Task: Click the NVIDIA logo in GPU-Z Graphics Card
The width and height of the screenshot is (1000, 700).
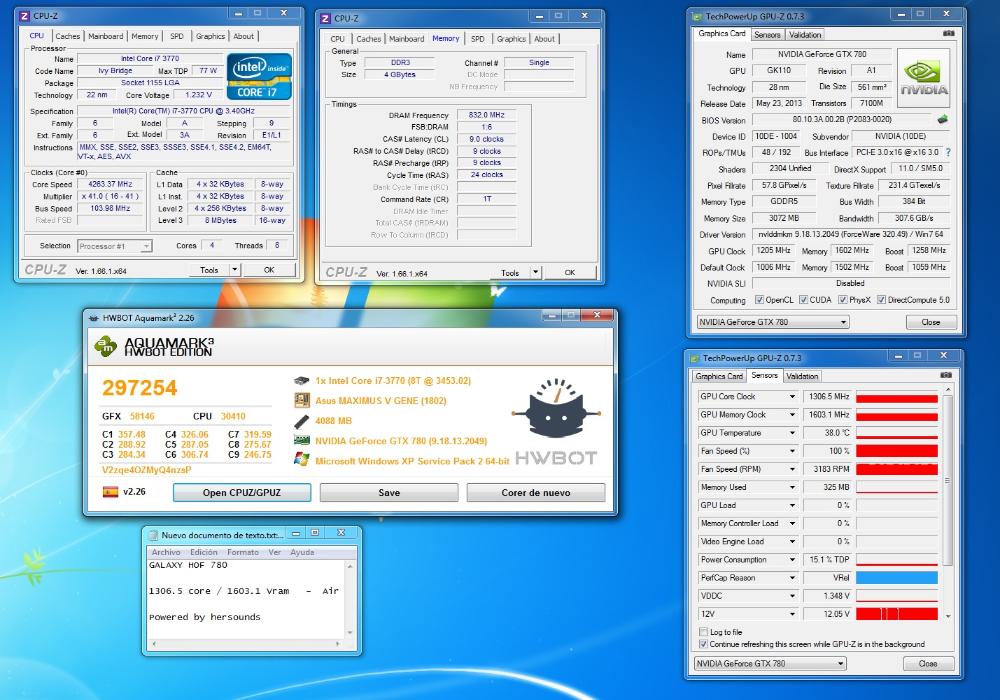Action: click(923, 78)
